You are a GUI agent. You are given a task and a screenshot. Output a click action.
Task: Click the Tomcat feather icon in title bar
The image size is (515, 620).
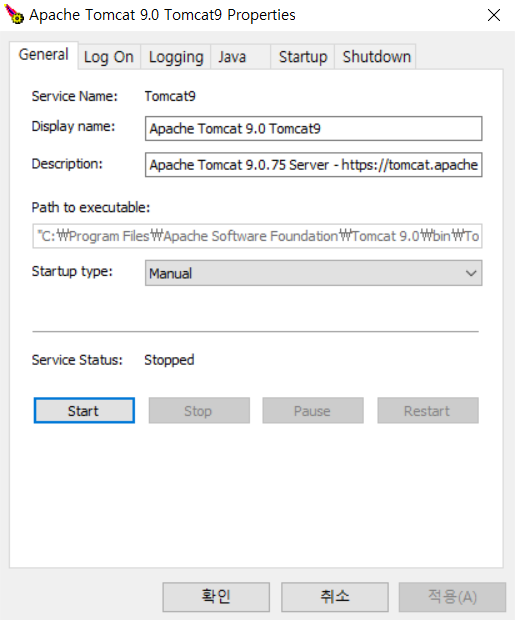[14, 14]
